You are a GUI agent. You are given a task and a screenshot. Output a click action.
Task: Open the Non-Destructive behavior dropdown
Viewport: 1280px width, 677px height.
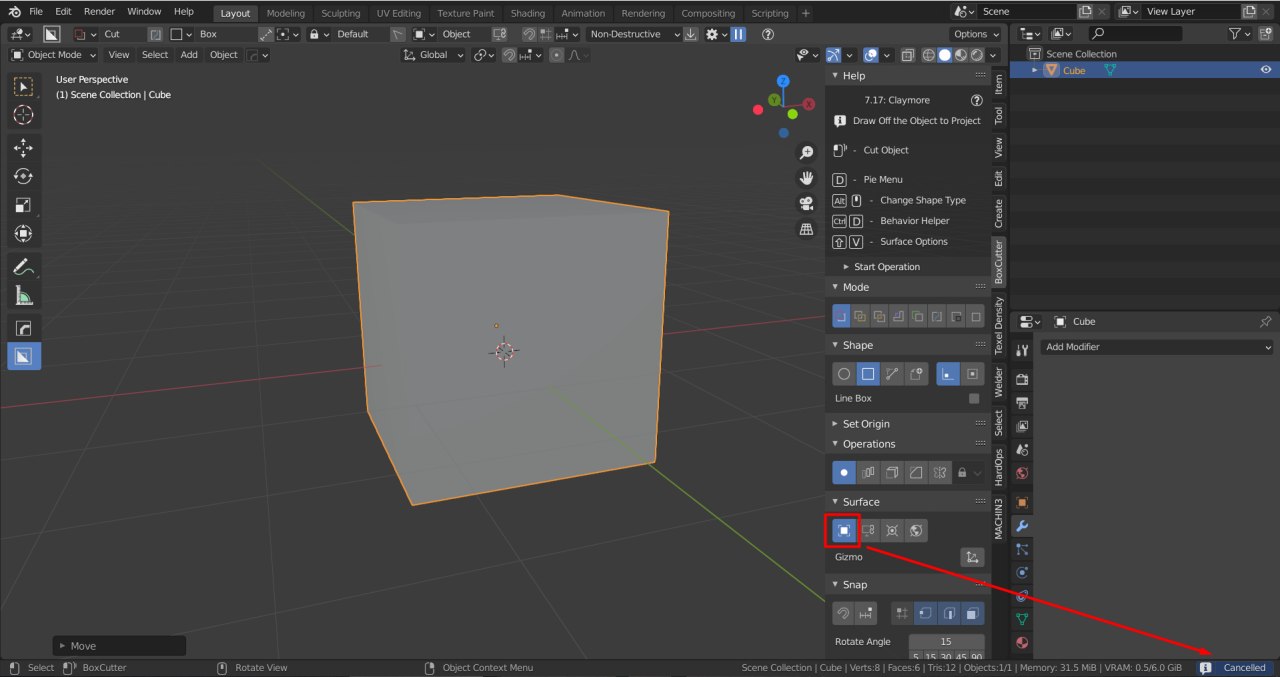coord(634,34)
